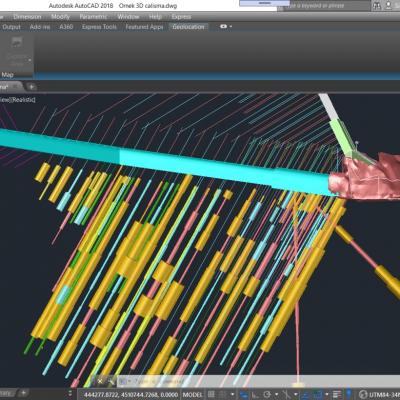Click the Realistic visual style label
This screenshot has height=400, width=400.
(x=24, y=100)
